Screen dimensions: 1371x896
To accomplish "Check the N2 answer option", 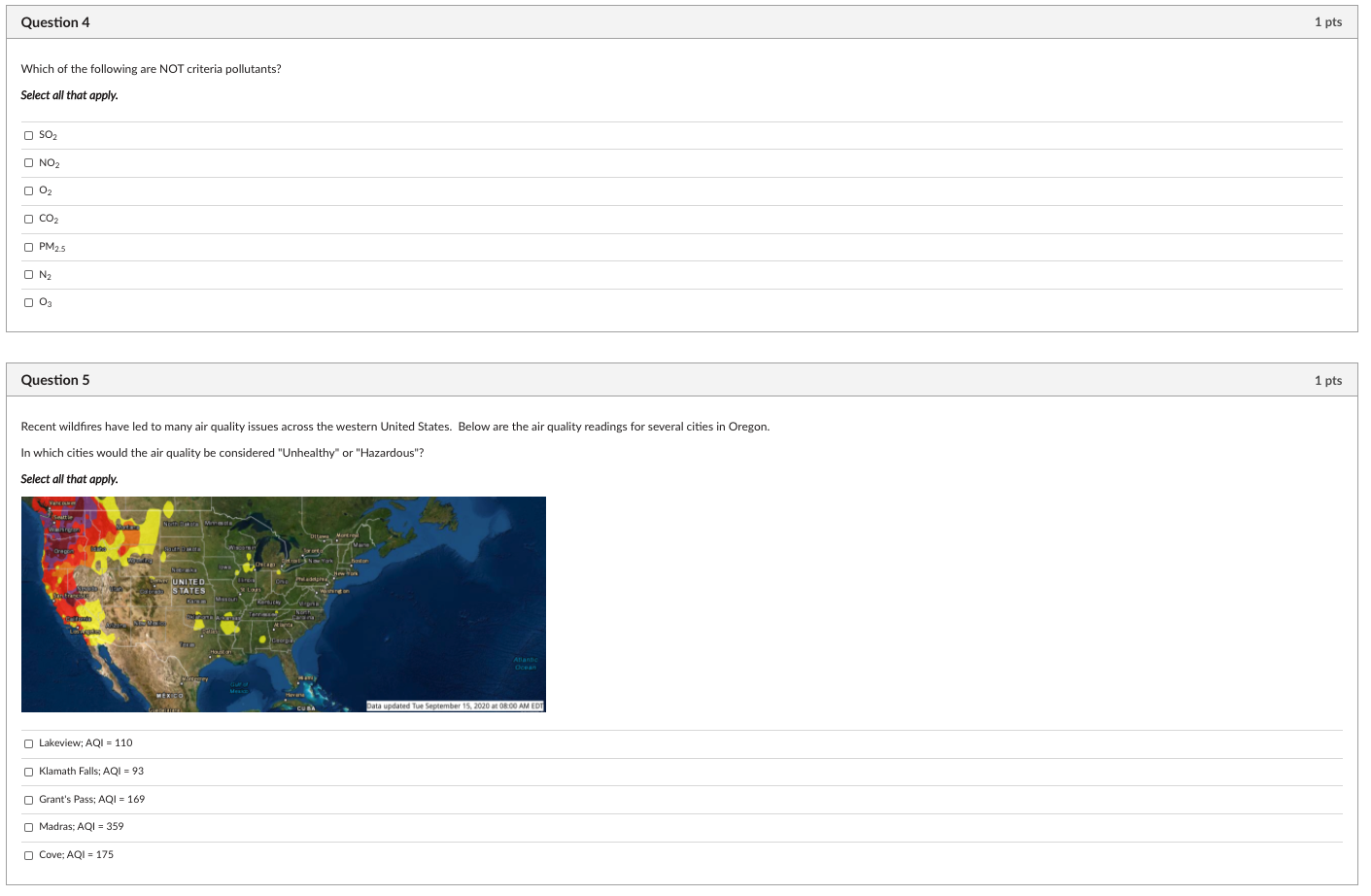I will click(29, 275).
